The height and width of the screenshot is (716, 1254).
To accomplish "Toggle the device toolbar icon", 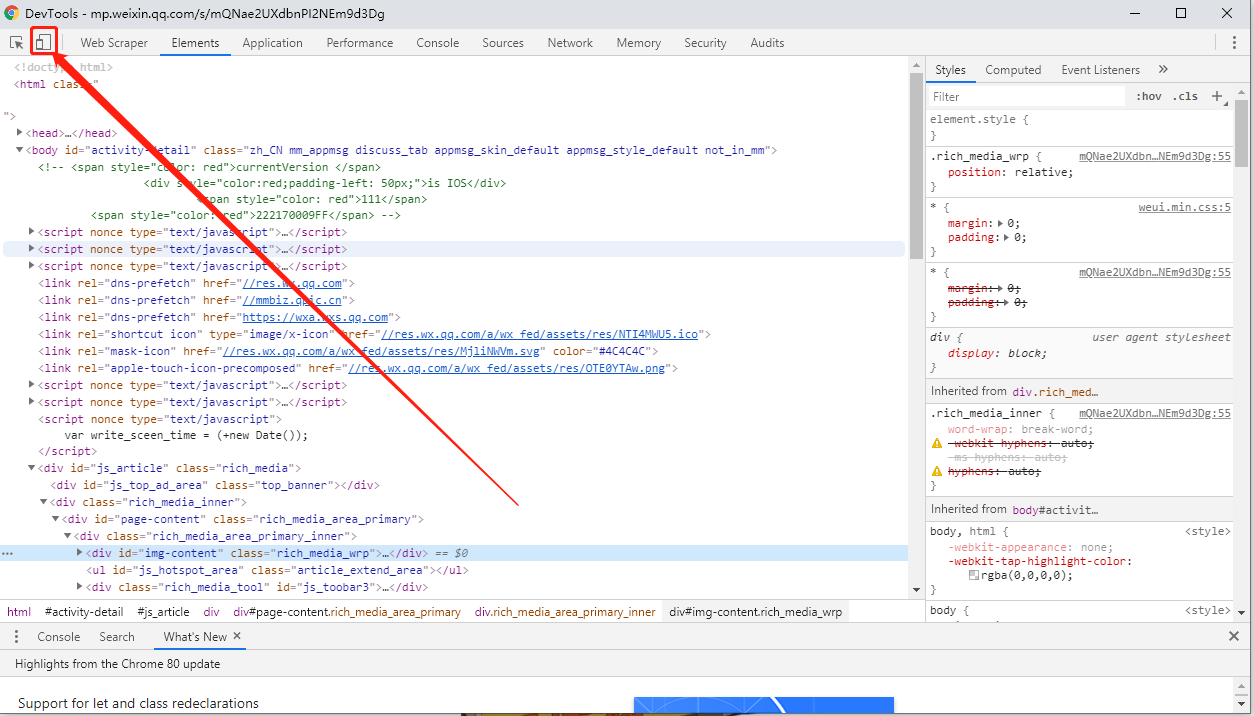I will click(43, 42).
